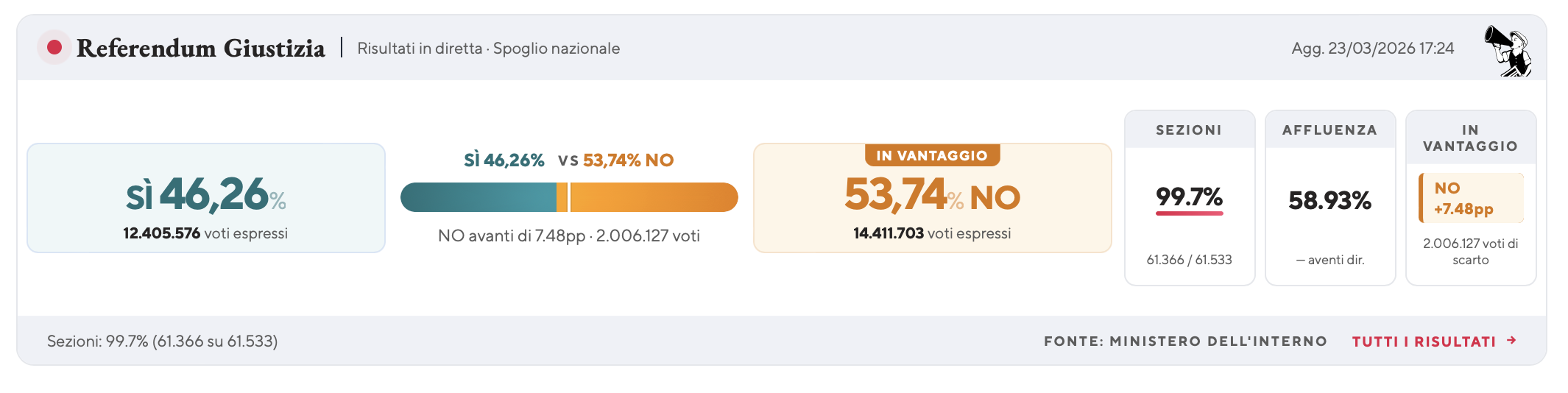Click the red underline beneath 99.7%
This screenshot has height=393, width=1568.
[1189, 213]
